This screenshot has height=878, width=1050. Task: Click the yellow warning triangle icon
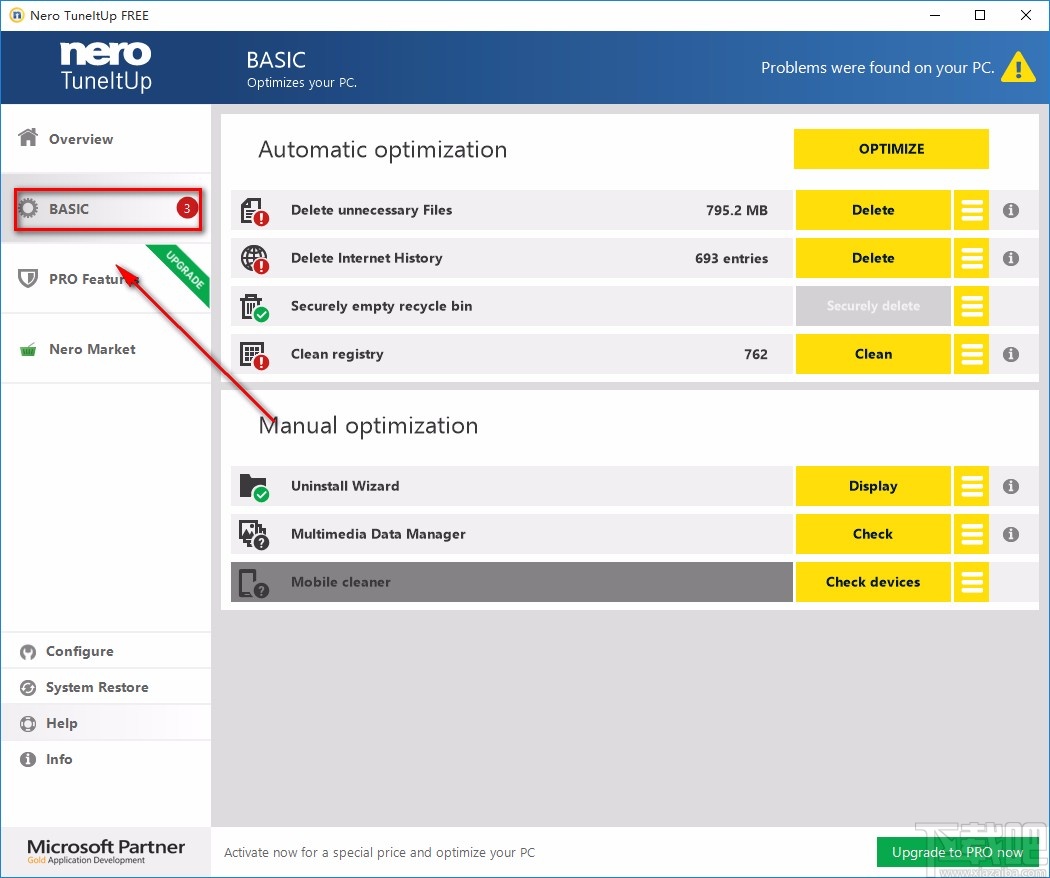(x=1018, y=68)
